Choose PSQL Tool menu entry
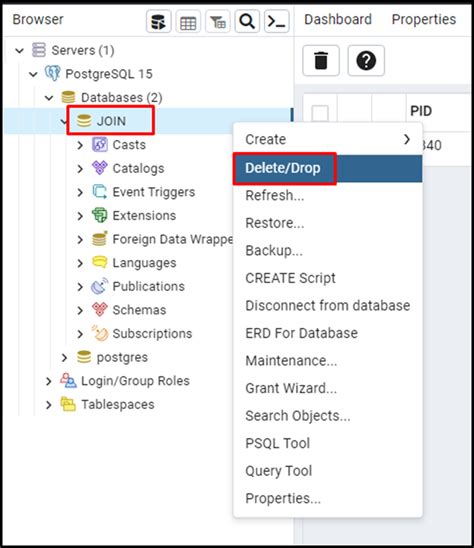The width and height of the screenshot is (474, 548). tap(328, 444)
